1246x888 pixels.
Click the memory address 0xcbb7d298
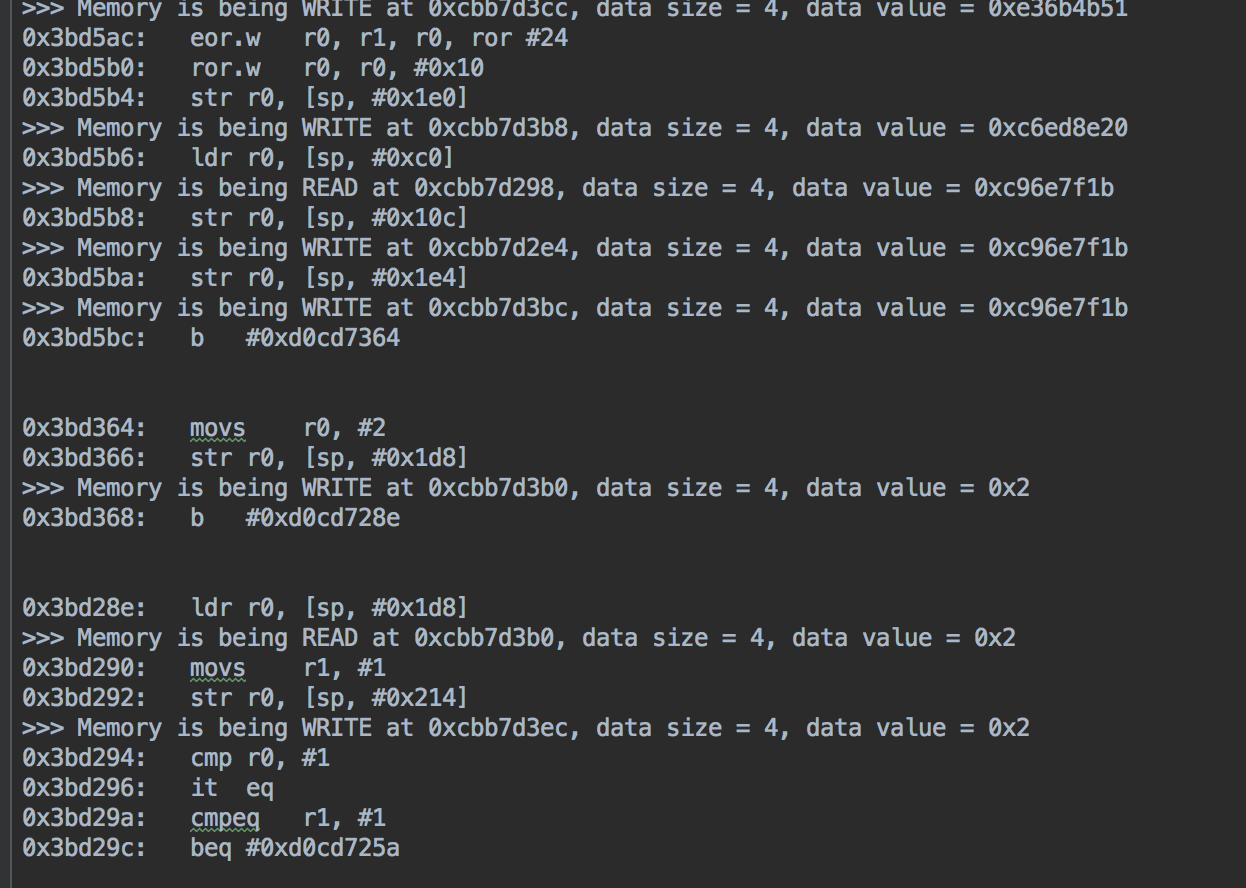490,188
